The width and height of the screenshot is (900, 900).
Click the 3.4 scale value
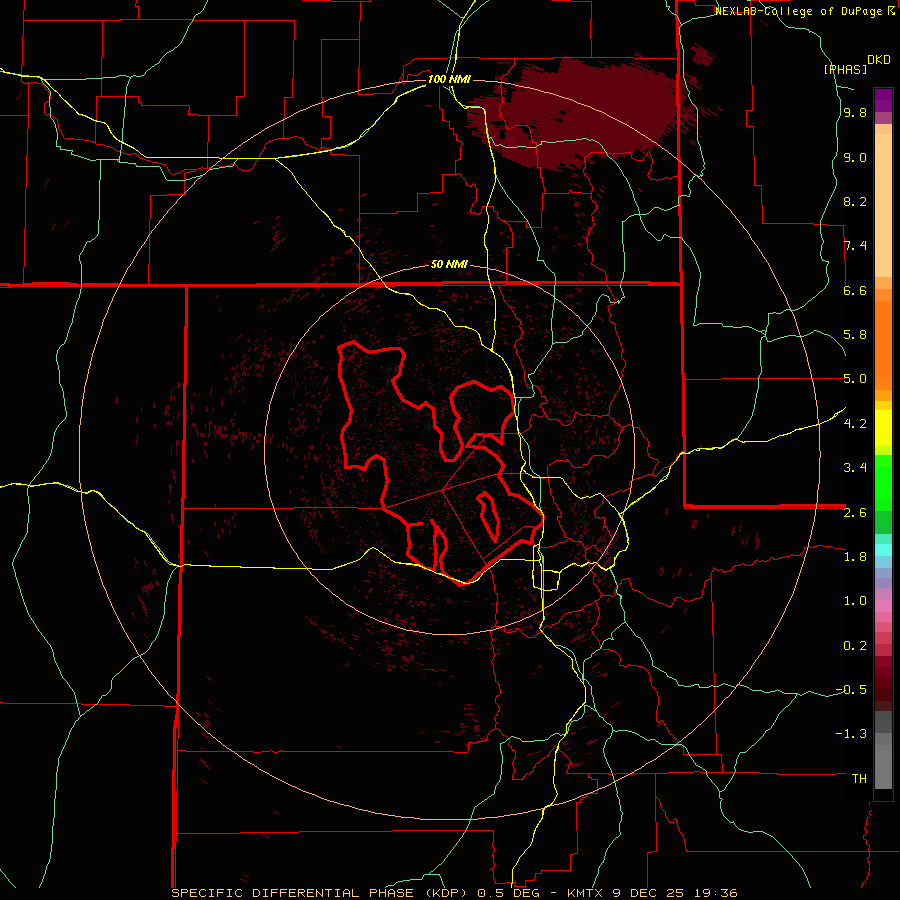coord(855,468)
